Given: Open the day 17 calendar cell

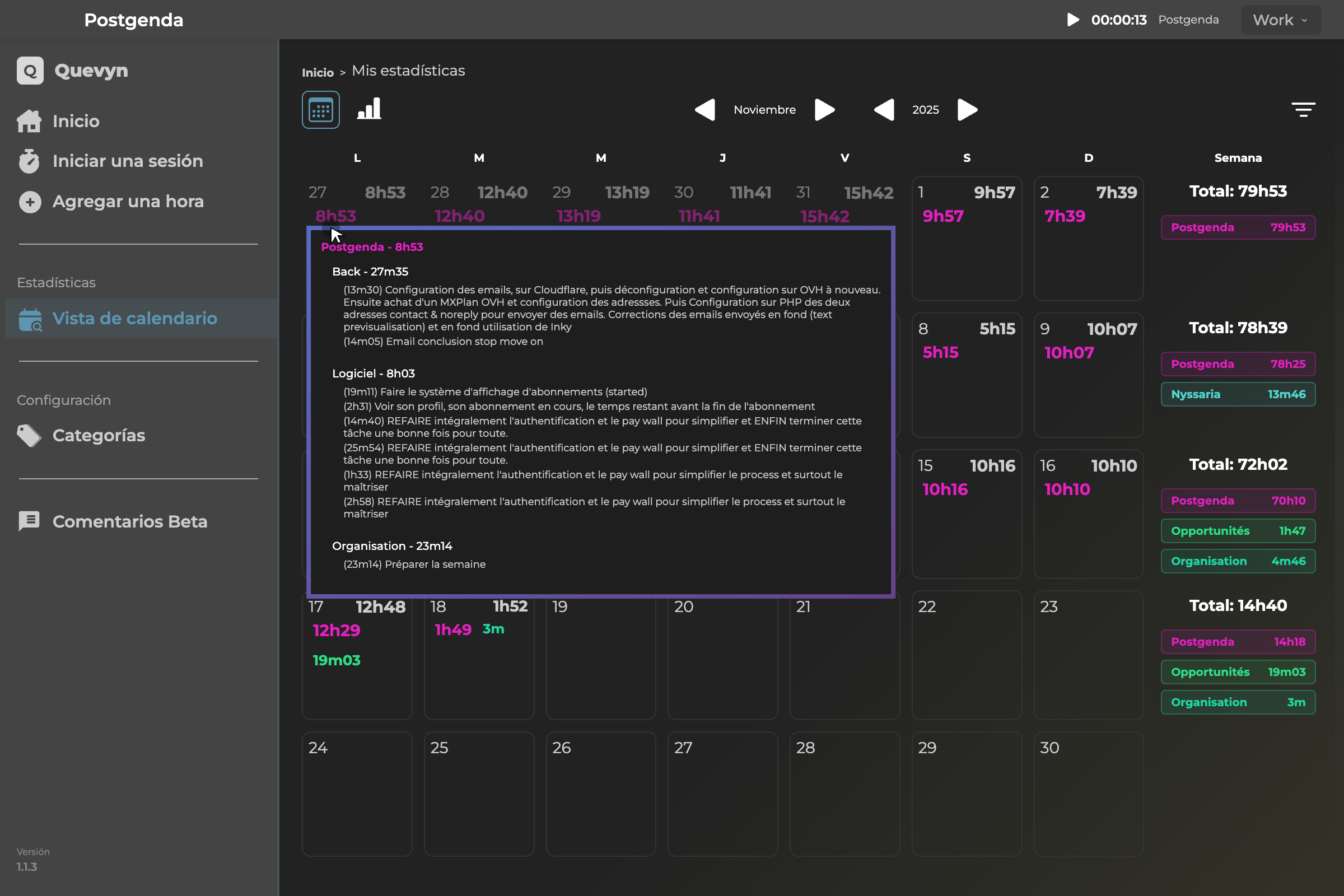Looking at the screenshot, I should tap(357, 655).
